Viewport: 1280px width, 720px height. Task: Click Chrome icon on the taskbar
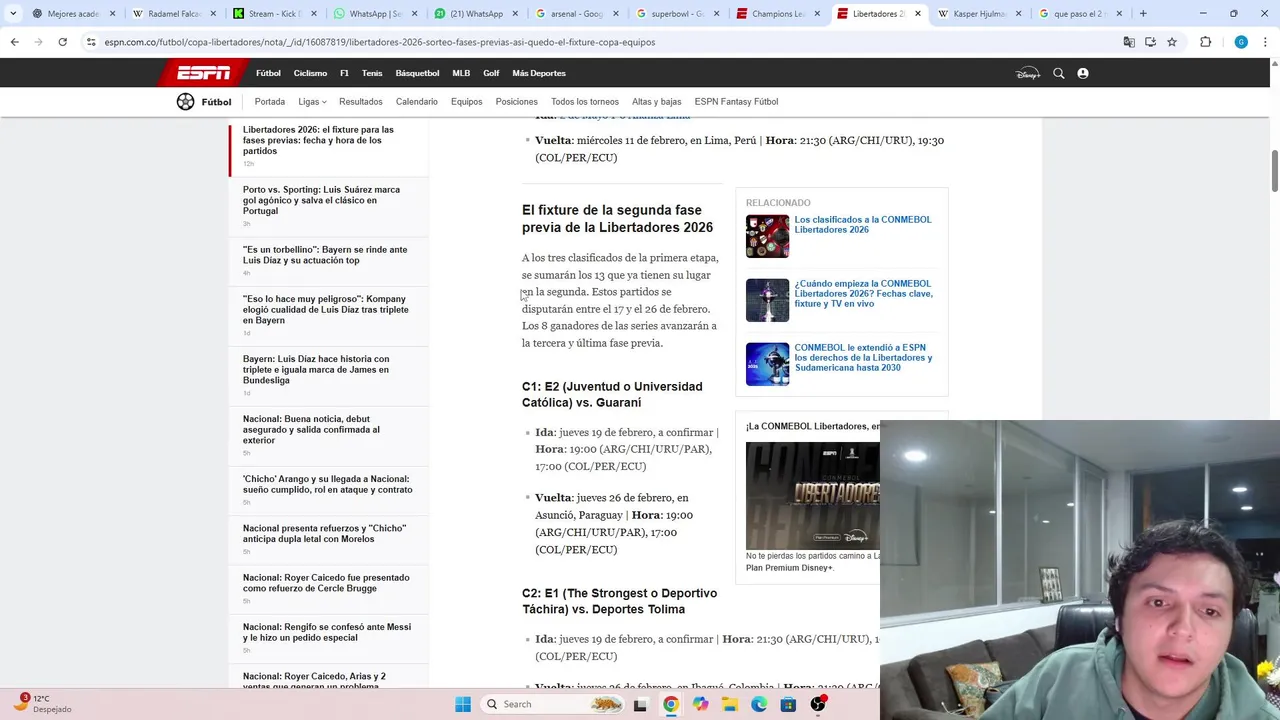point(671,704)
